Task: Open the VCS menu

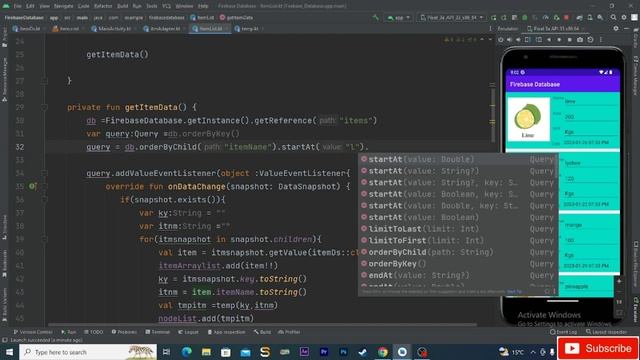Action: [x=167, y=6]
